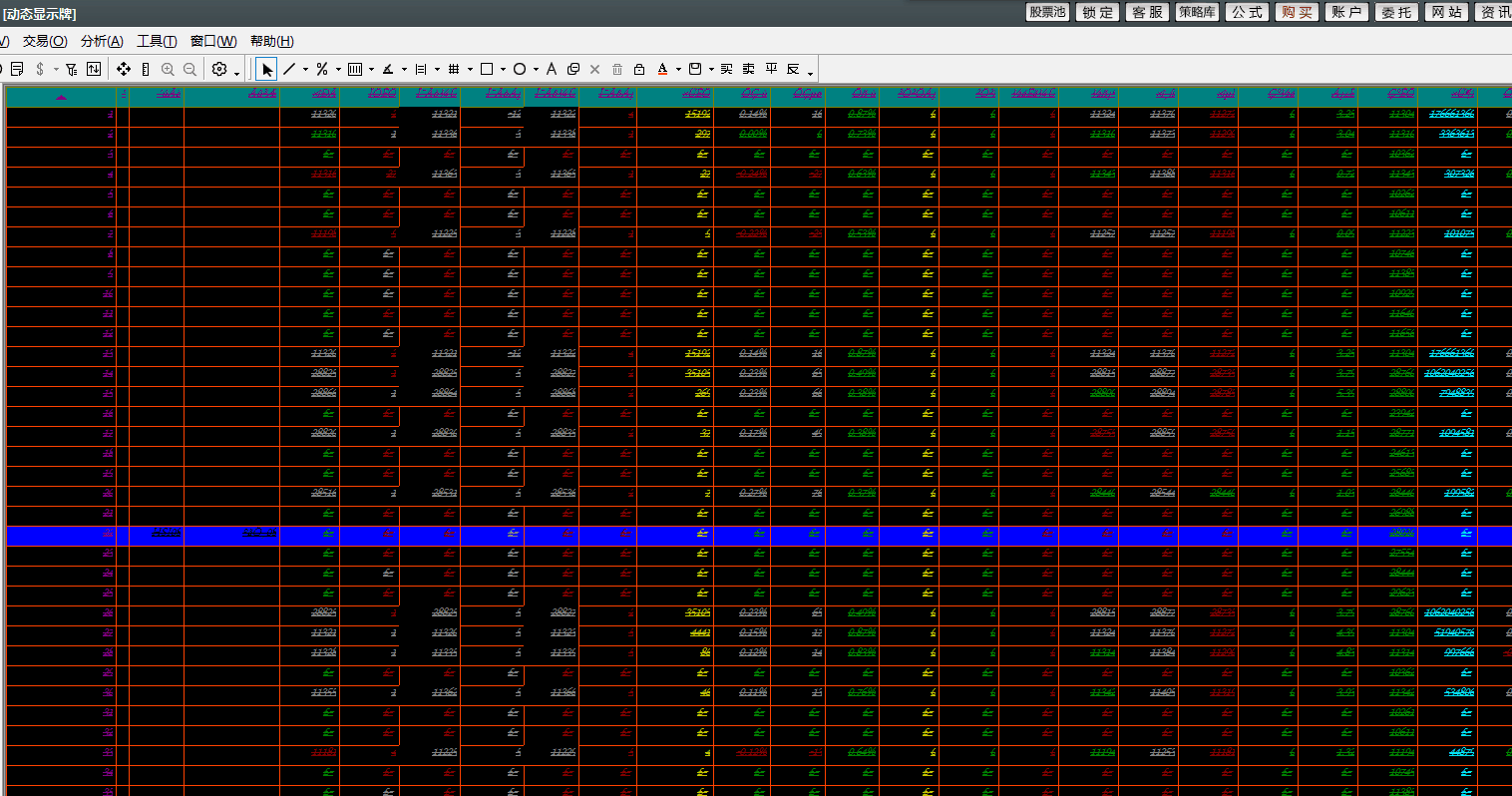Screen dimensions: 1512x796
Task: Expand the dropdown beside the dollar icon
Action: [x=56, y=70]
